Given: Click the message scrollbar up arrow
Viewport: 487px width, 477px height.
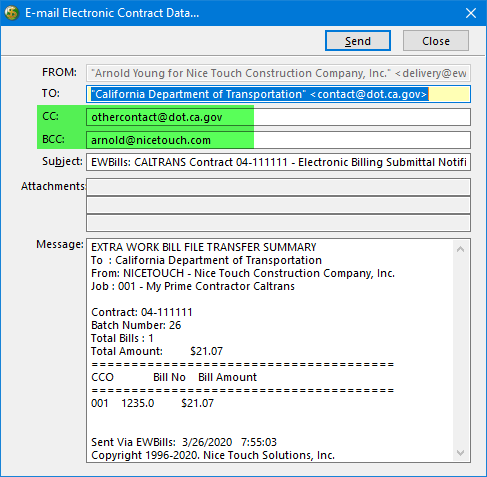Looking at the screenshot, I should pyautogui.click(x=461, y=249).
